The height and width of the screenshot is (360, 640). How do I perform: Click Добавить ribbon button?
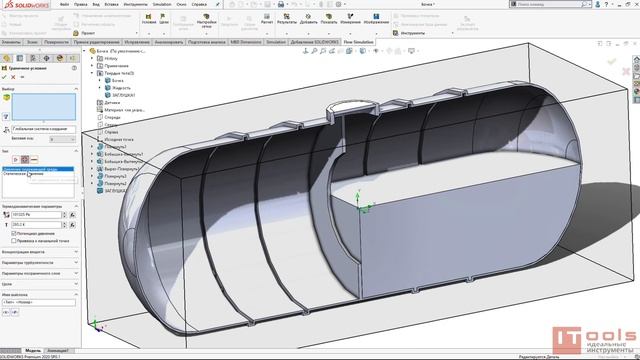point(308,19)
